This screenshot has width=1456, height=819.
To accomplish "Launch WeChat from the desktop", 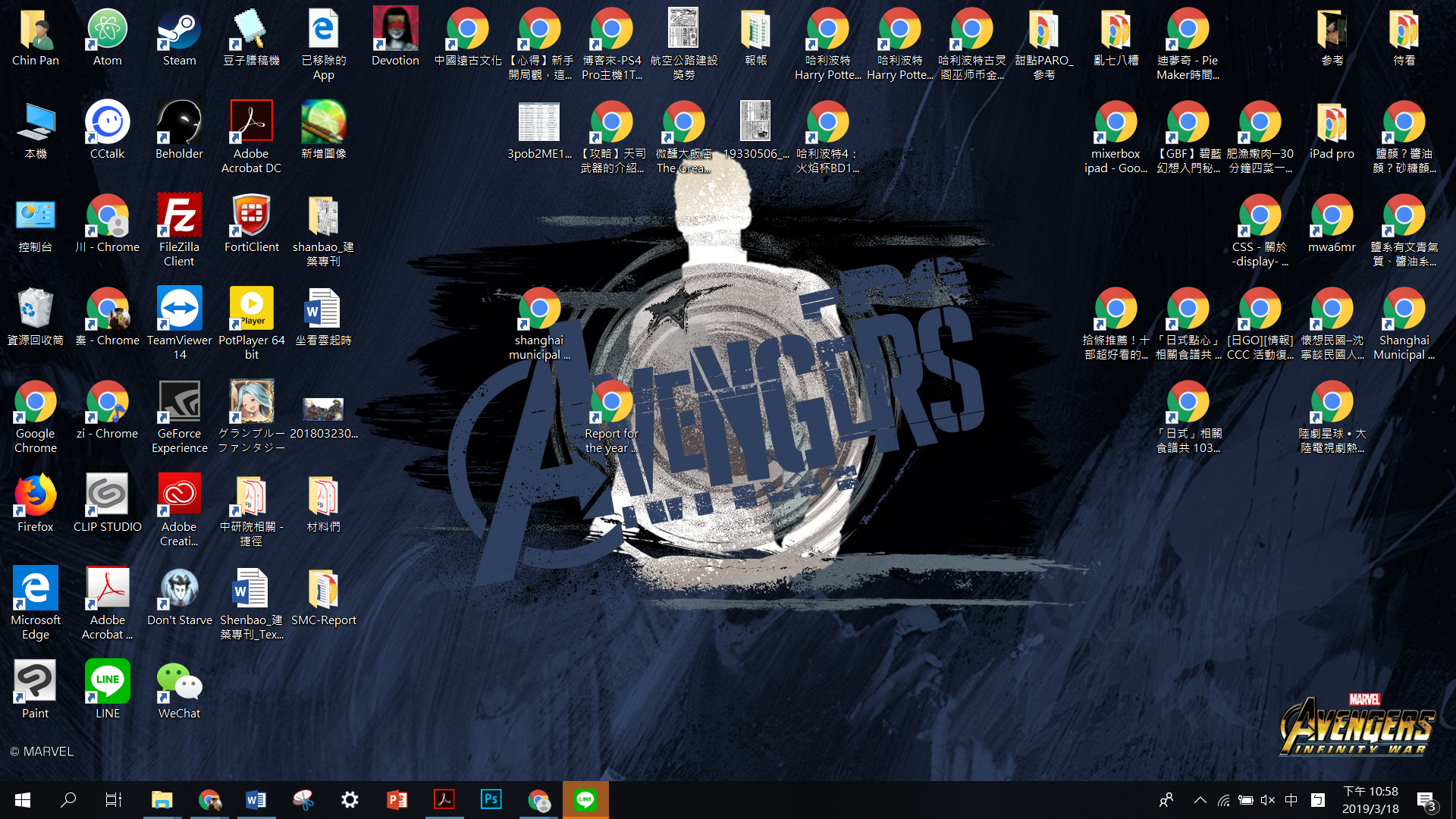I will 179,691.
